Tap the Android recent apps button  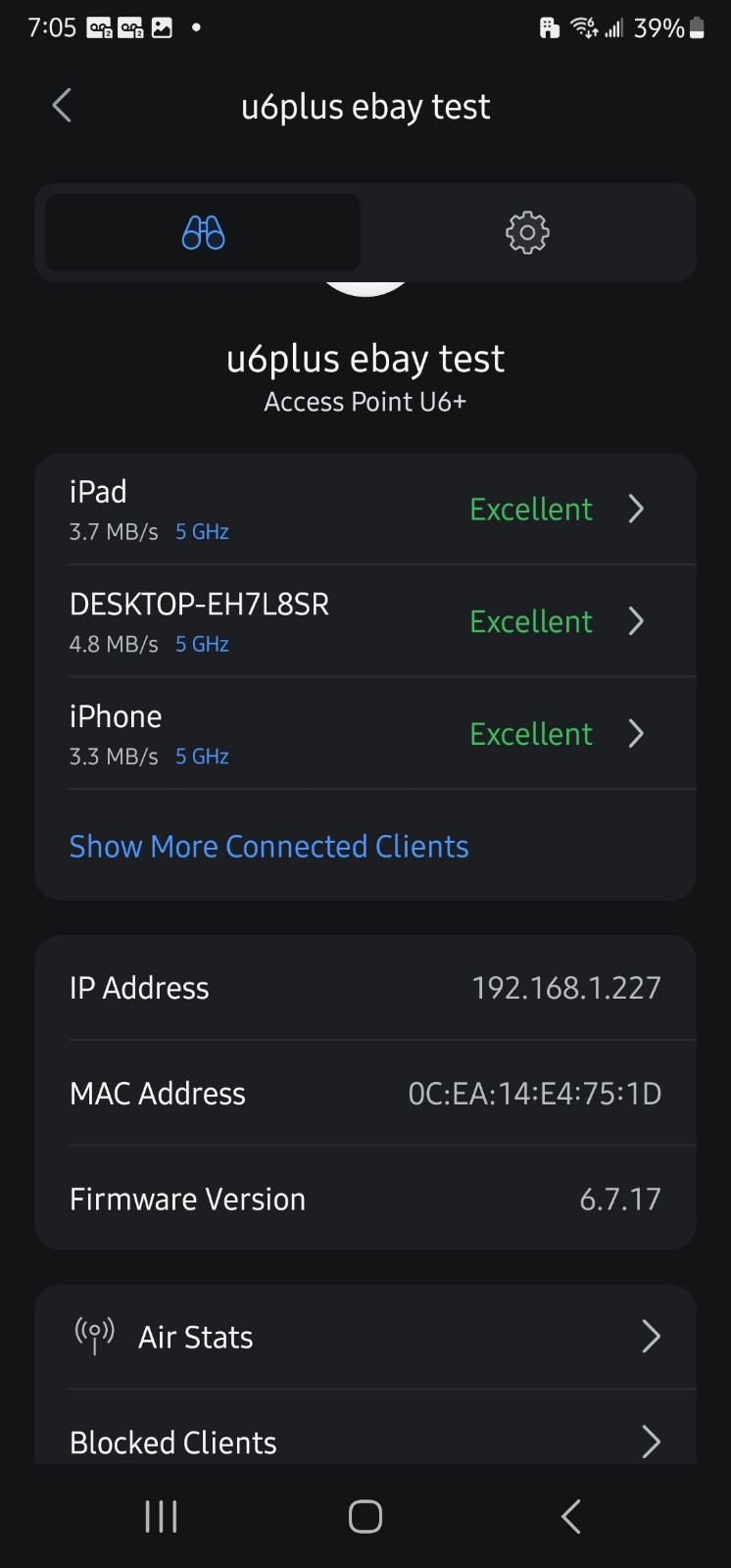[x=162, y=1516]
